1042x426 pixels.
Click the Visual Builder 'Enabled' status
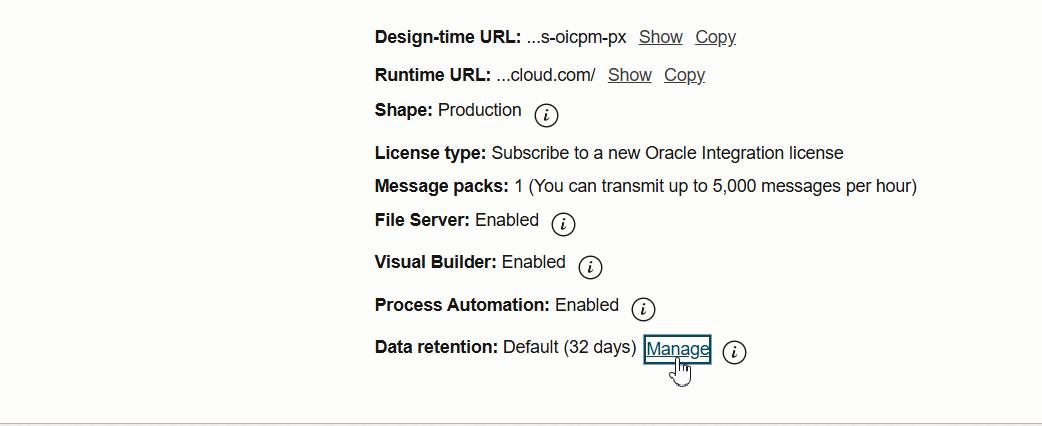click(x=534, y=263)
